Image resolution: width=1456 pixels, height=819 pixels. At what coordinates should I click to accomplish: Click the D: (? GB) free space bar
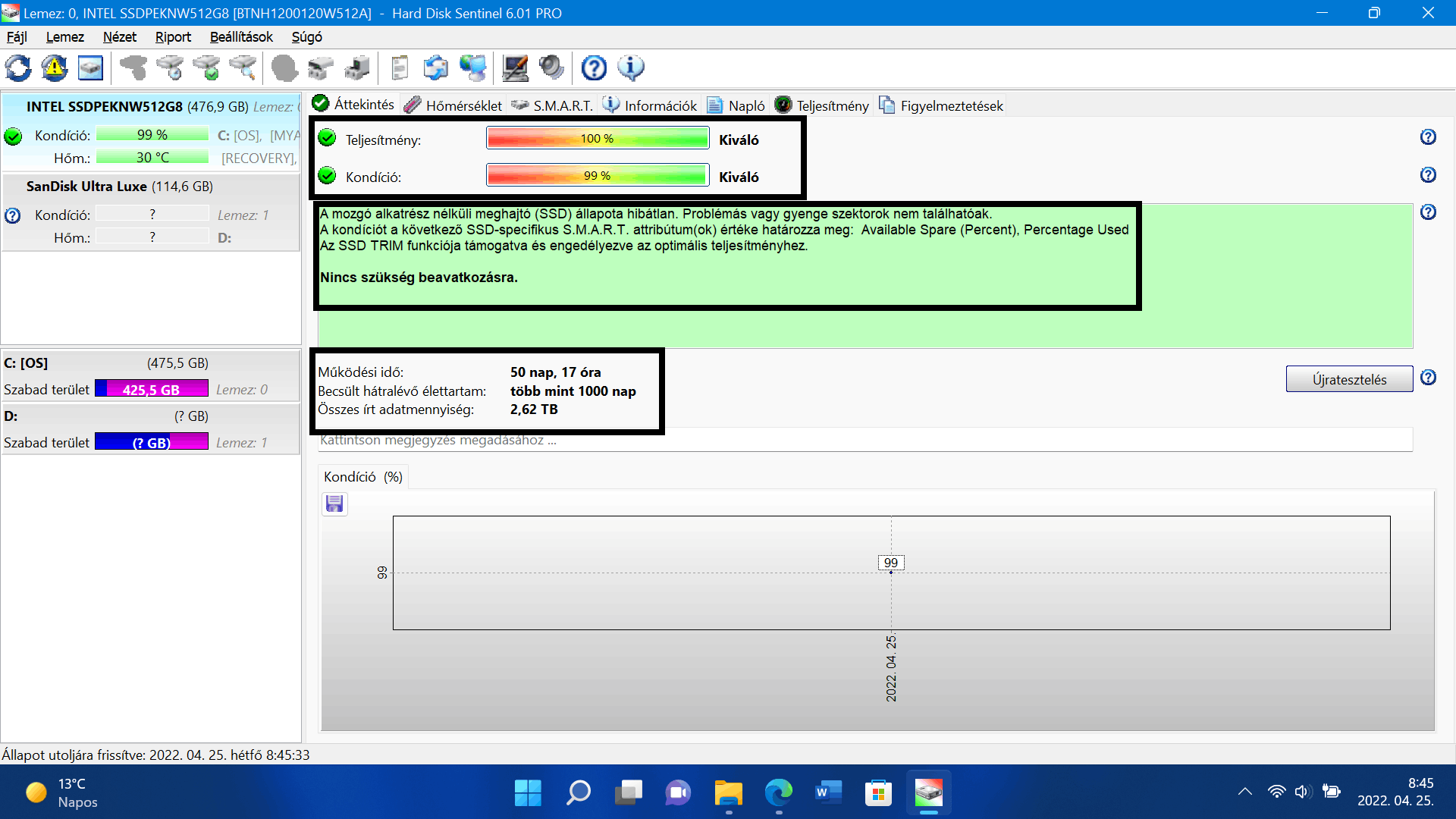[152, 442]
